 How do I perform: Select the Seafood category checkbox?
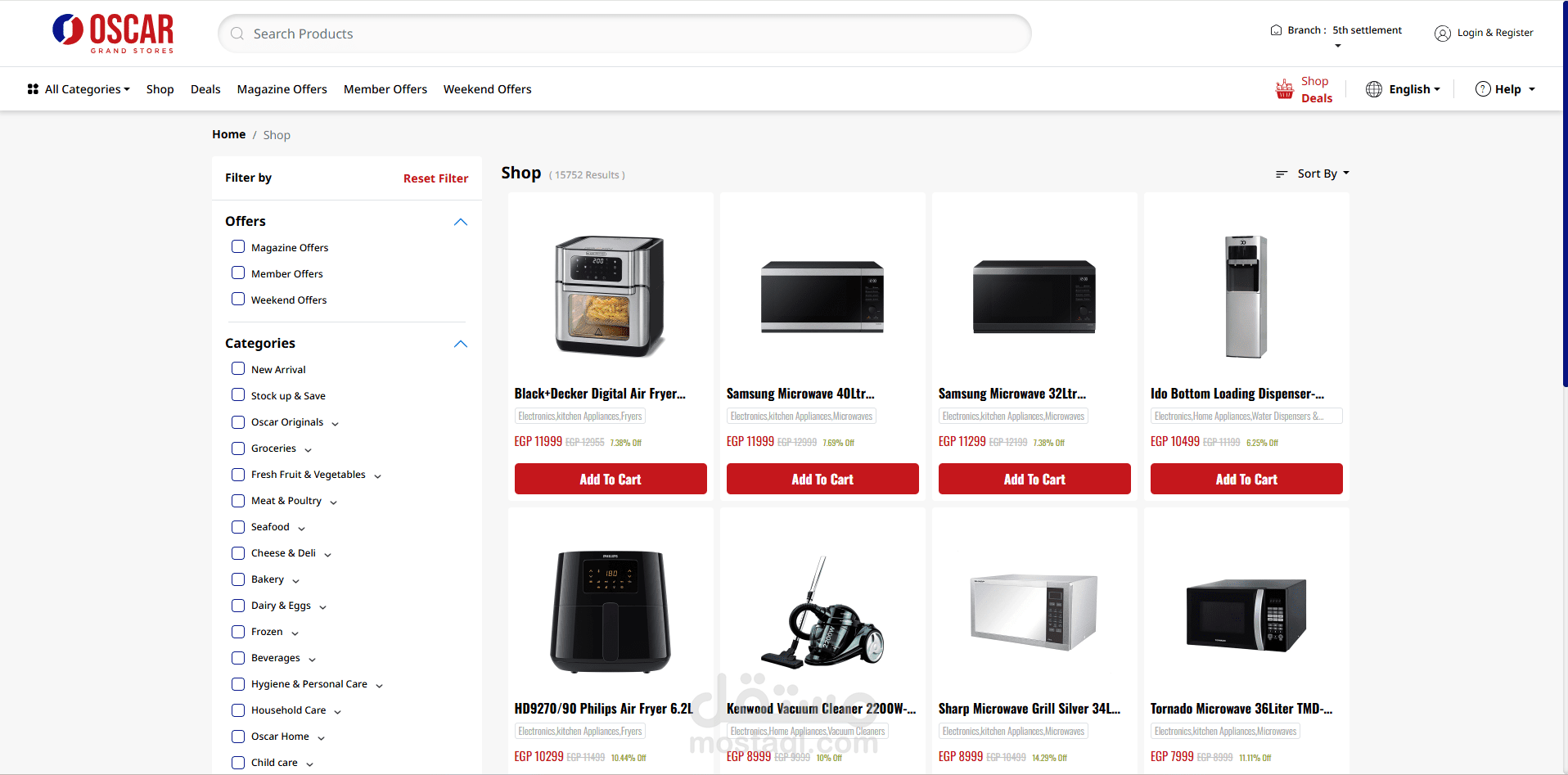(238, 527)
